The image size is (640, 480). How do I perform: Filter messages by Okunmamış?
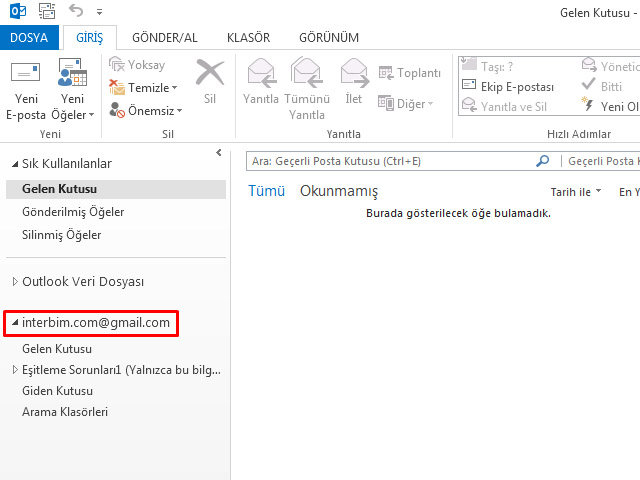(x=339, y=191)
